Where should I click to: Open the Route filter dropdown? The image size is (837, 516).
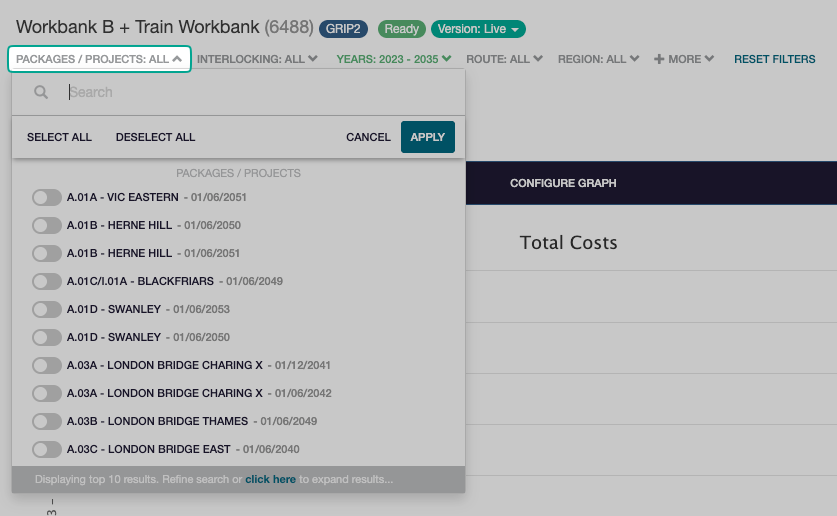point(504,60)
